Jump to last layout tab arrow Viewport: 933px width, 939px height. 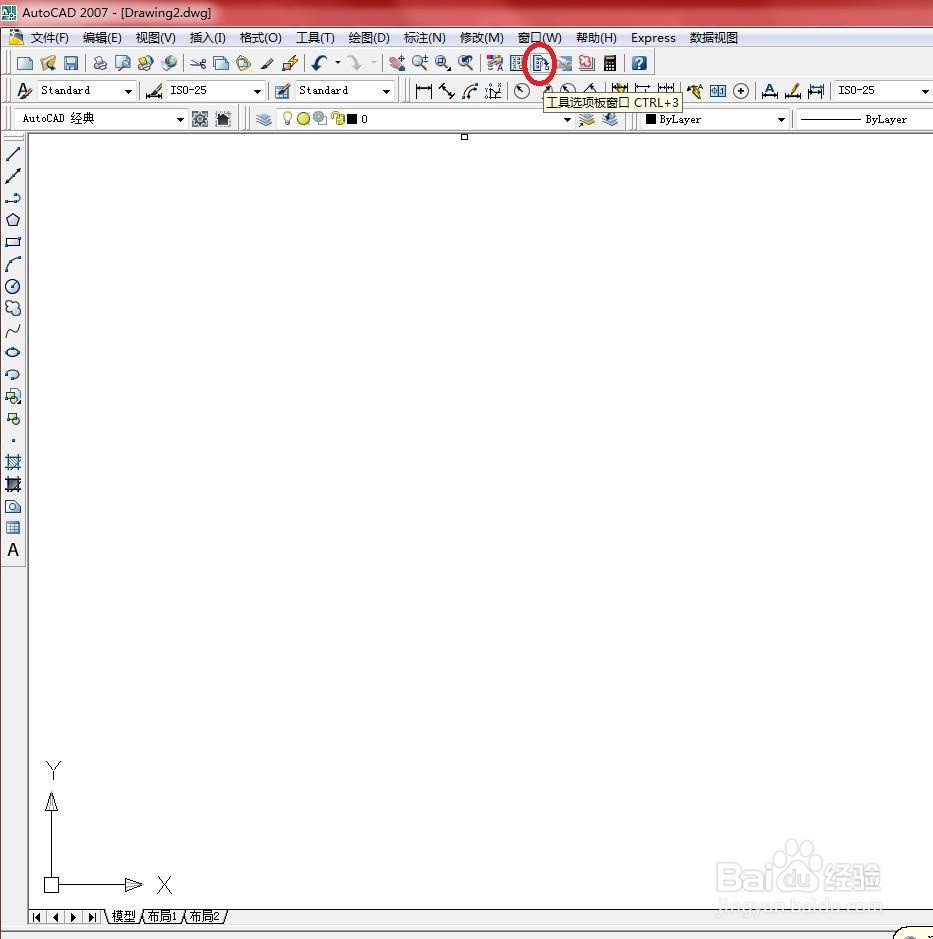coord(92,917)
